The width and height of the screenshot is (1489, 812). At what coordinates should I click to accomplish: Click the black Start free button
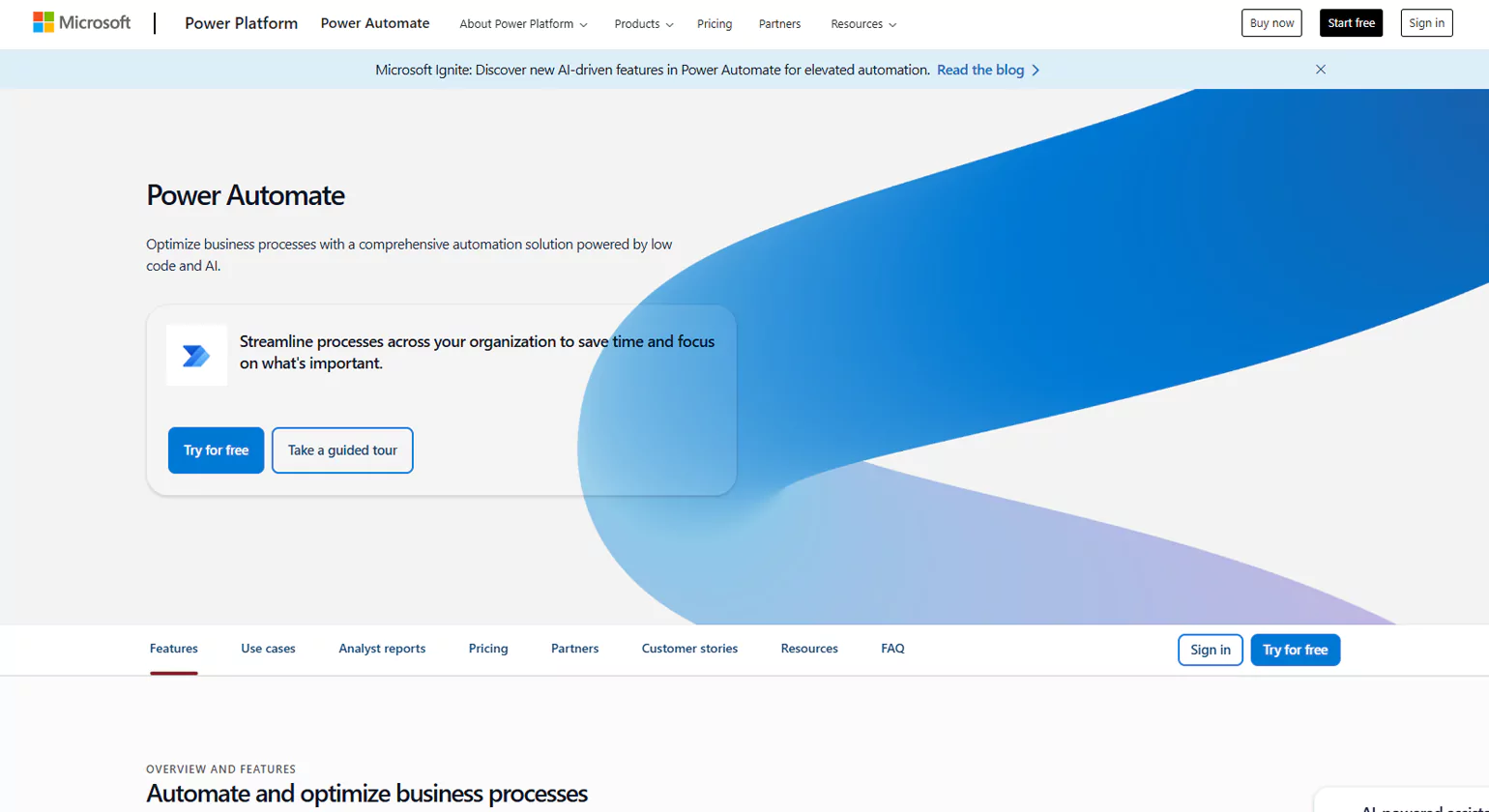(x=1351, y=22)
